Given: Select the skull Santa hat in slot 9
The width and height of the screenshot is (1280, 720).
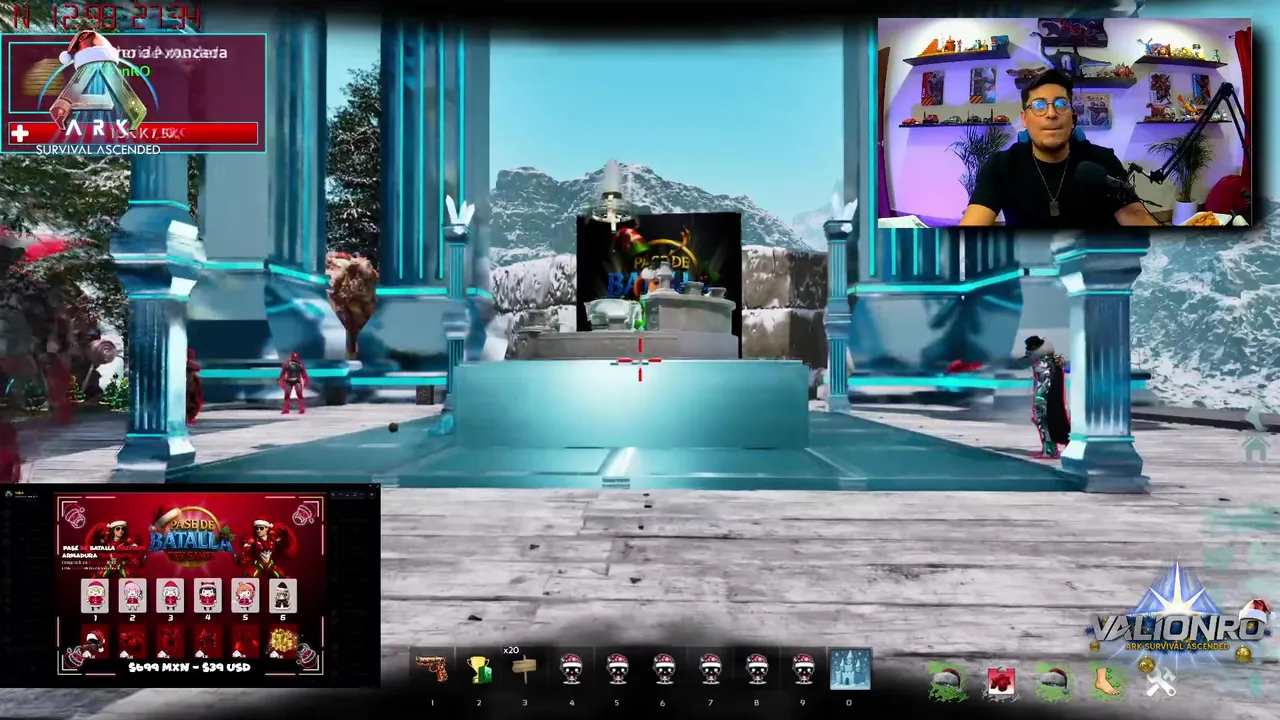Looking at the screenshot, I should pos(803,669).
